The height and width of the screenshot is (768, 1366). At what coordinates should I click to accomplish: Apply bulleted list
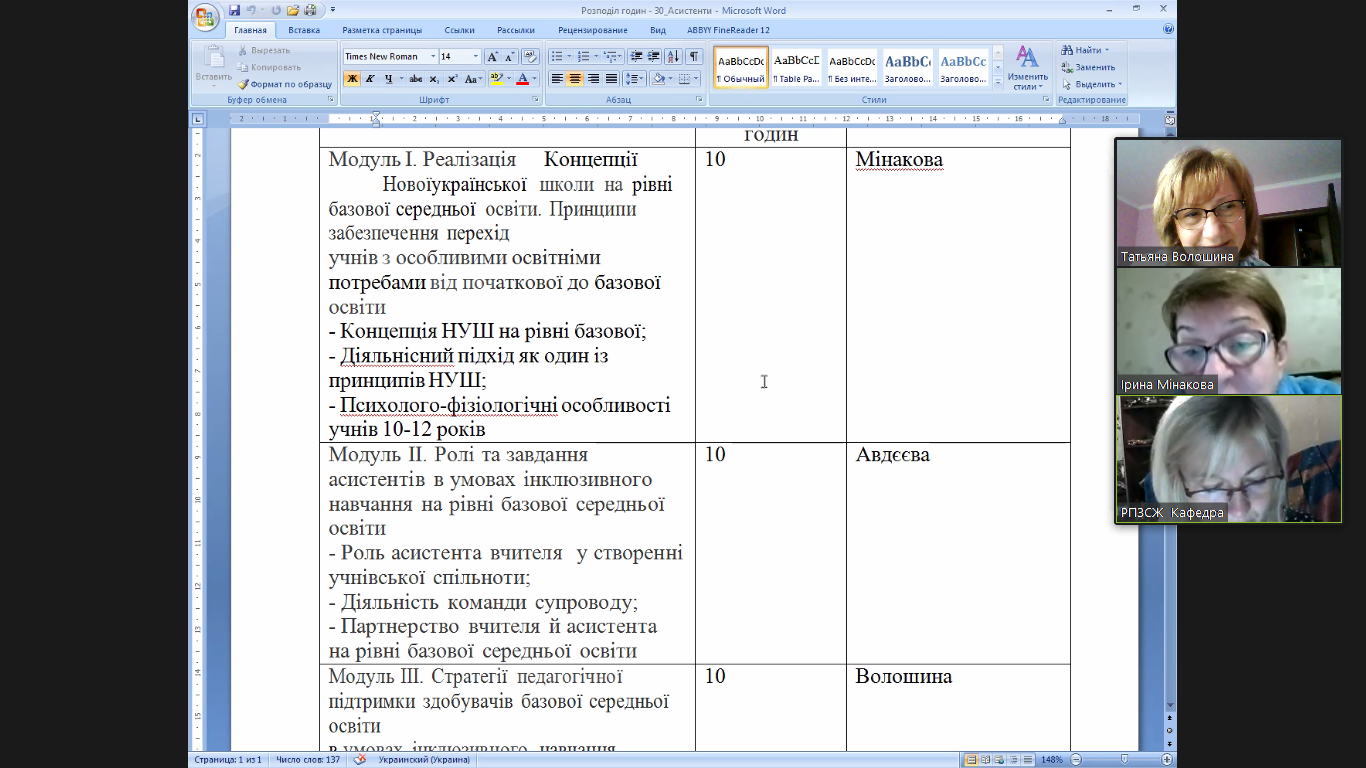pyautogui.click(x=558, y=57)
